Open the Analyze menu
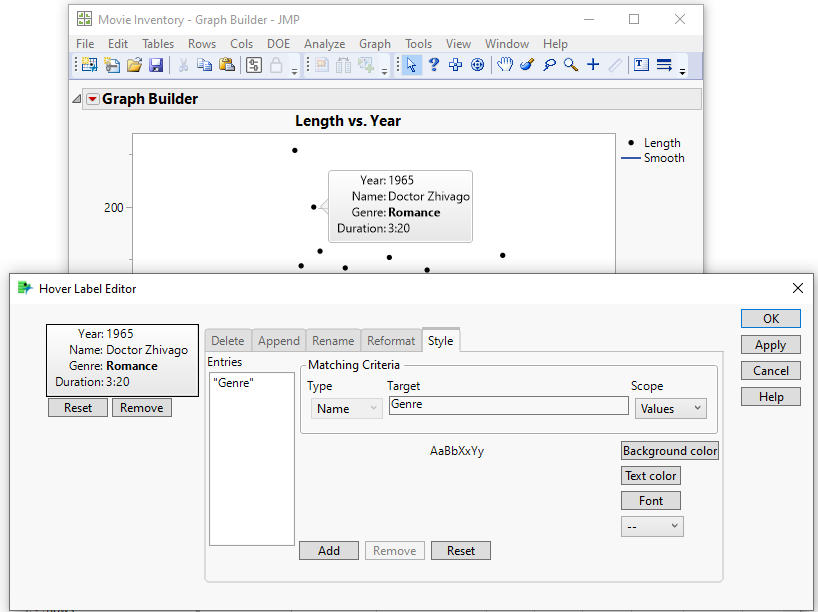Screen dimensions: 818x612 [x=324, y=44]
